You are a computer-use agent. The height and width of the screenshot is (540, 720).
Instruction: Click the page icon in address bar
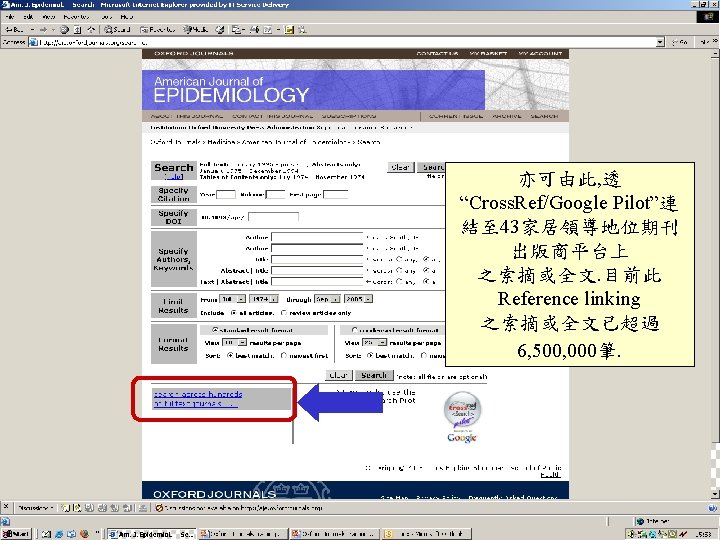click(33, 42)
